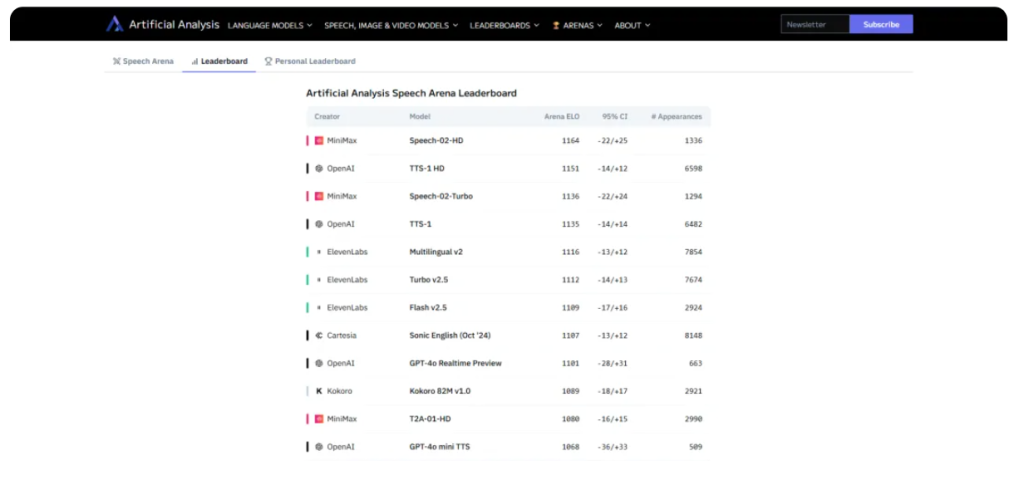The image size is (1024, 485).
Task: Select the Speech-02-Turbo model name
Action: point(441,196)
